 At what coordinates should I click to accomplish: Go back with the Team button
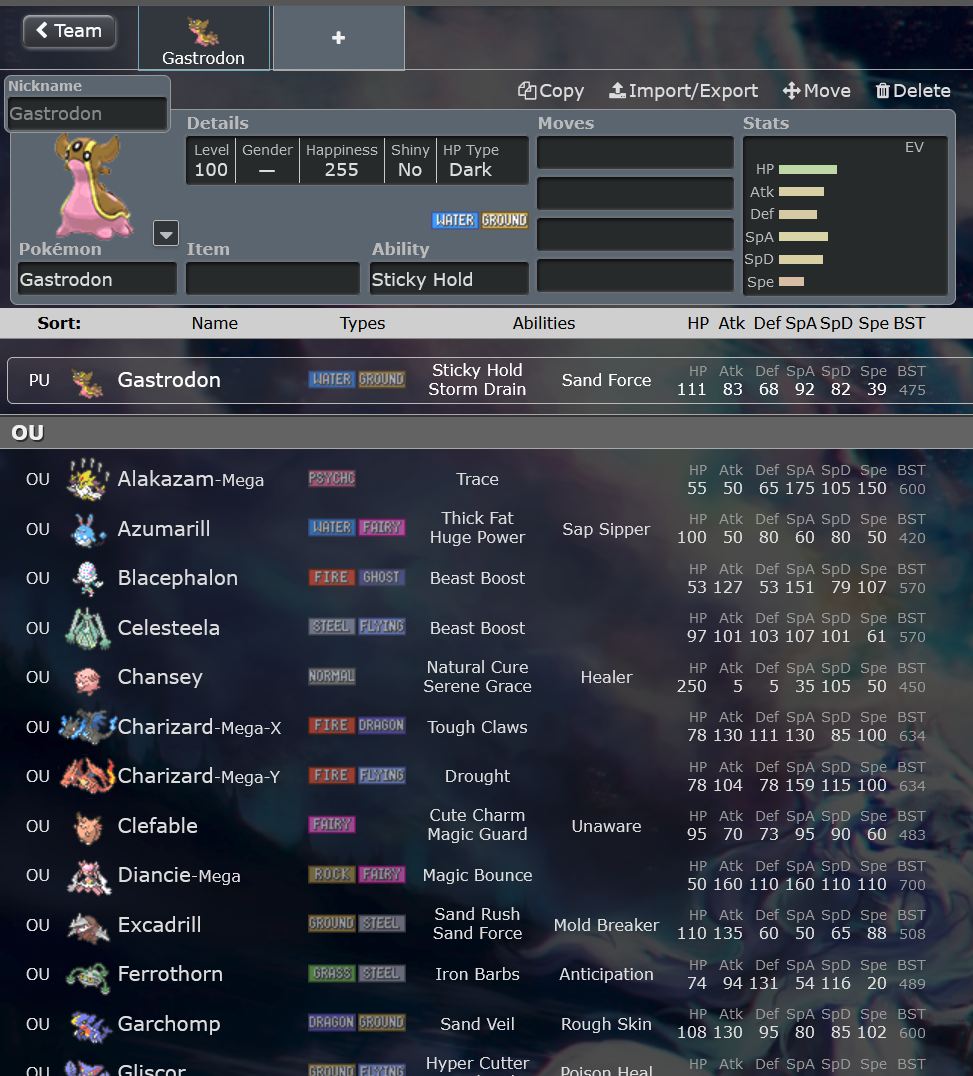coord(69,31)
